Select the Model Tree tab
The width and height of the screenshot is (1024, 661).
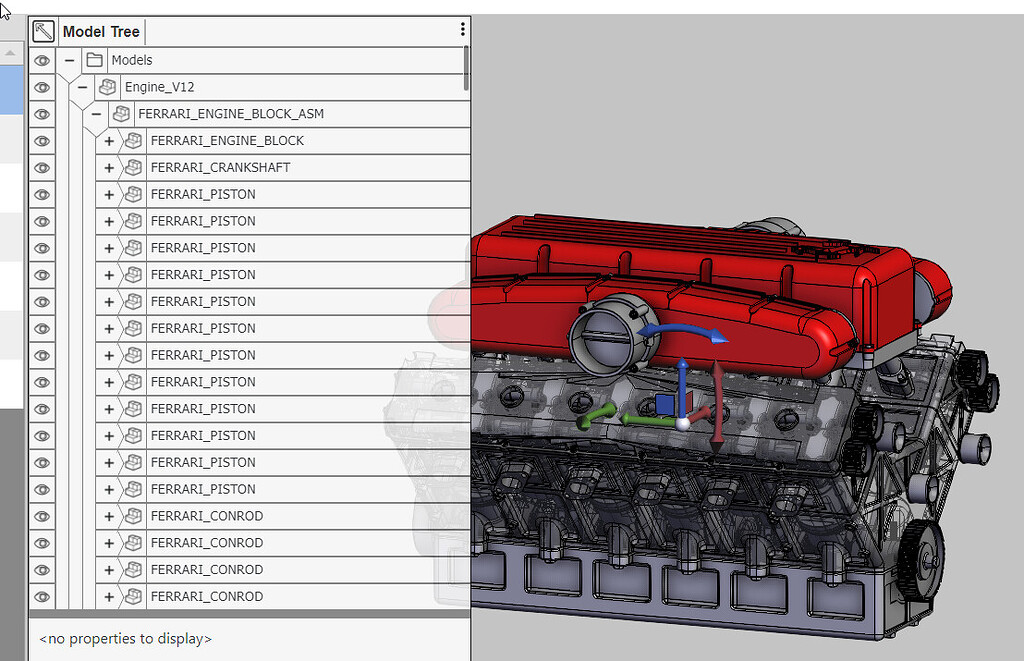click(100, 30)
